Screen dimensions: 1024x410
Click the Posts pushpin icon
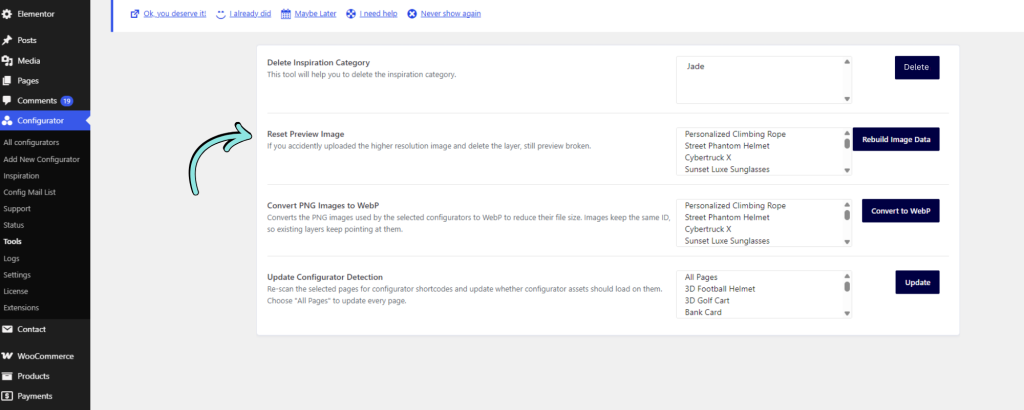pos(7,40)
